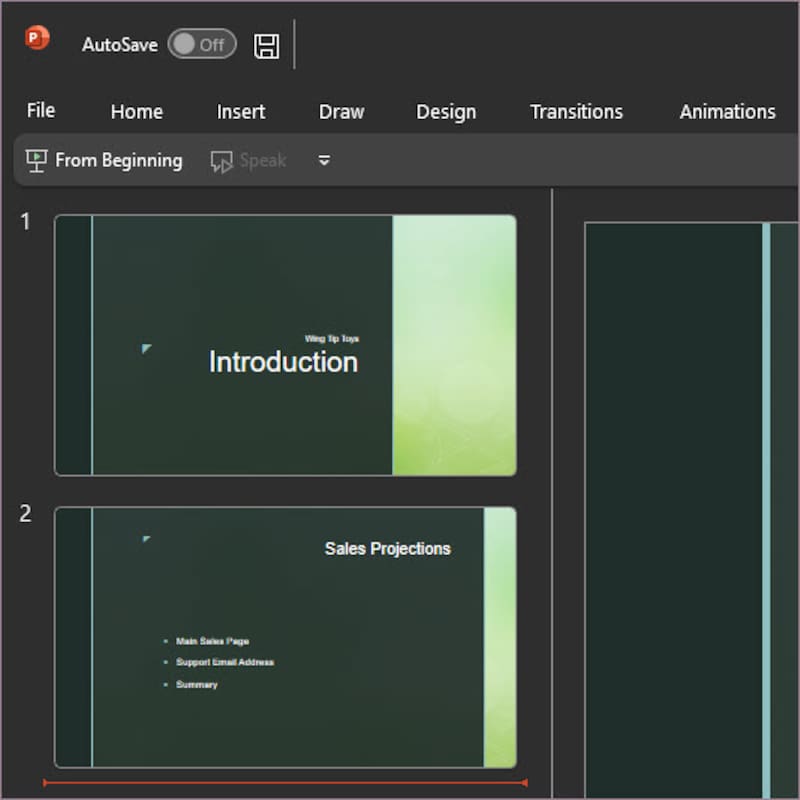800x800 pixels.
Task: Open the File menu
Action: pyautogui.click(x=41, y=111)
